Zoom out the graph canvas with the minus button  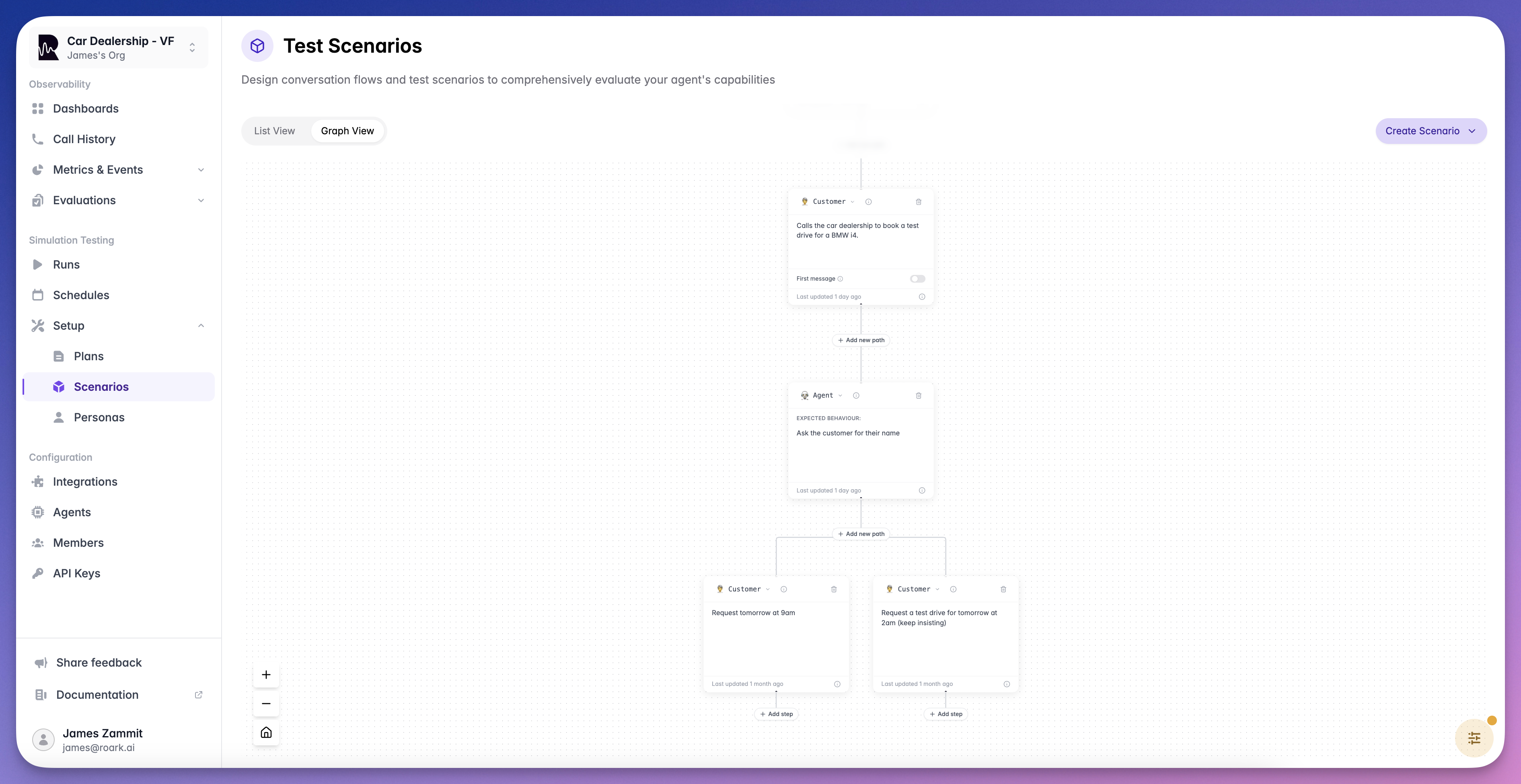(x=266, y=704)
